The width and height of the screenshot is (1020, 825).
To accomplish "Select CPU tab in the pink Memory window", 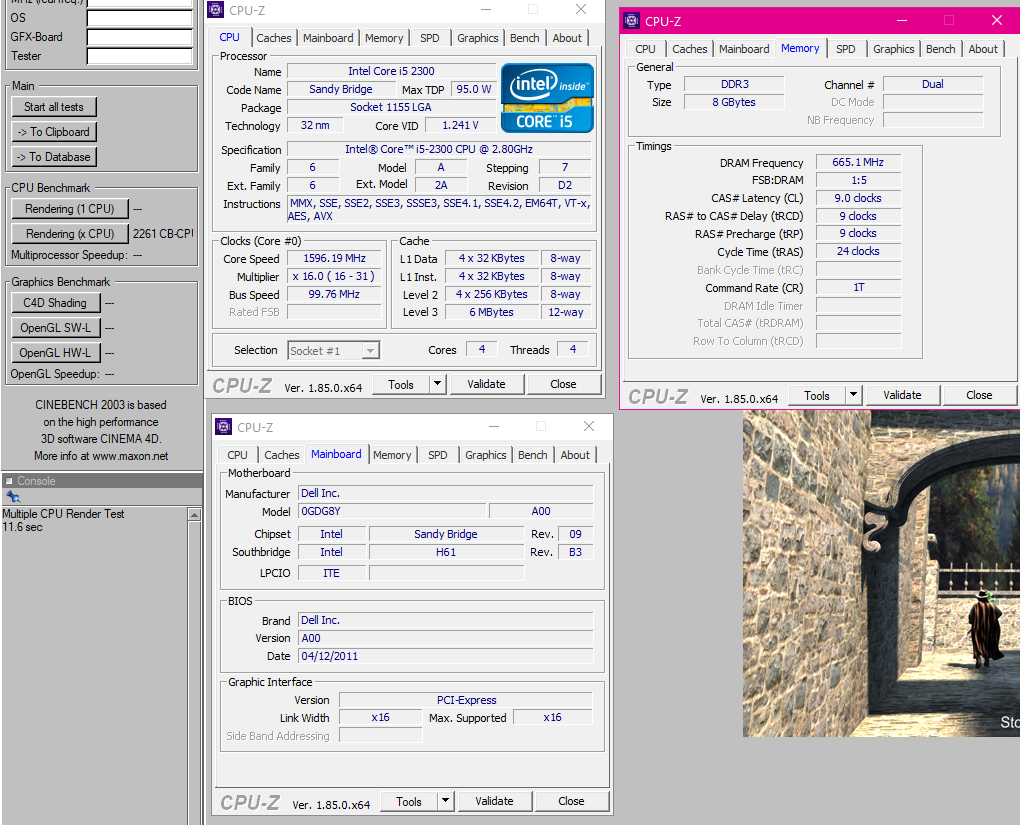I will [x=645, y=49].
